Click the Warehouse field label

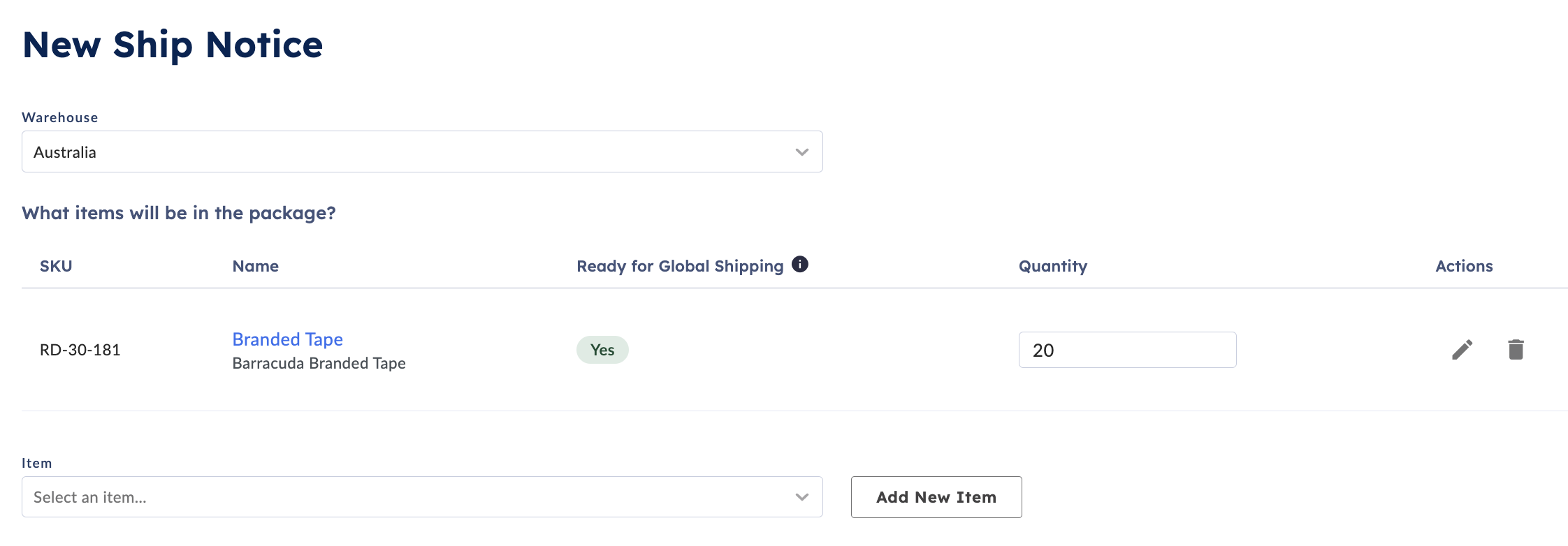click(x=60, y=117)
